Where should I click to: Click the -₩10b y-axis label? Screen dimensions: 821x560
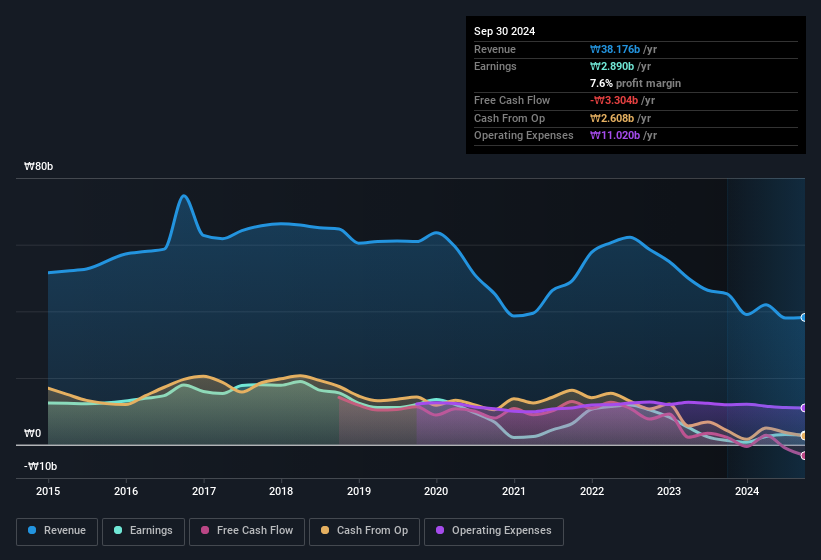coord(40,466)
